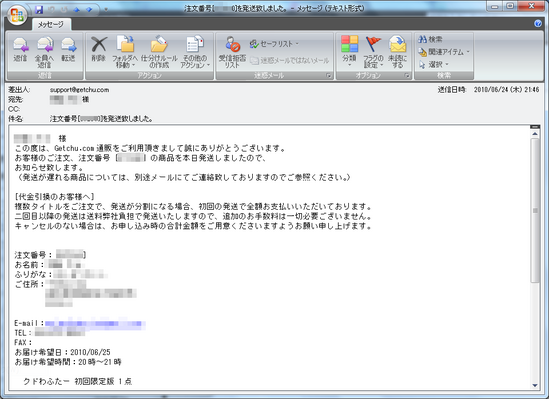Screen dimensions: 549x399
Task: Open Outlook help with the question mark icon
Action: 538,23
